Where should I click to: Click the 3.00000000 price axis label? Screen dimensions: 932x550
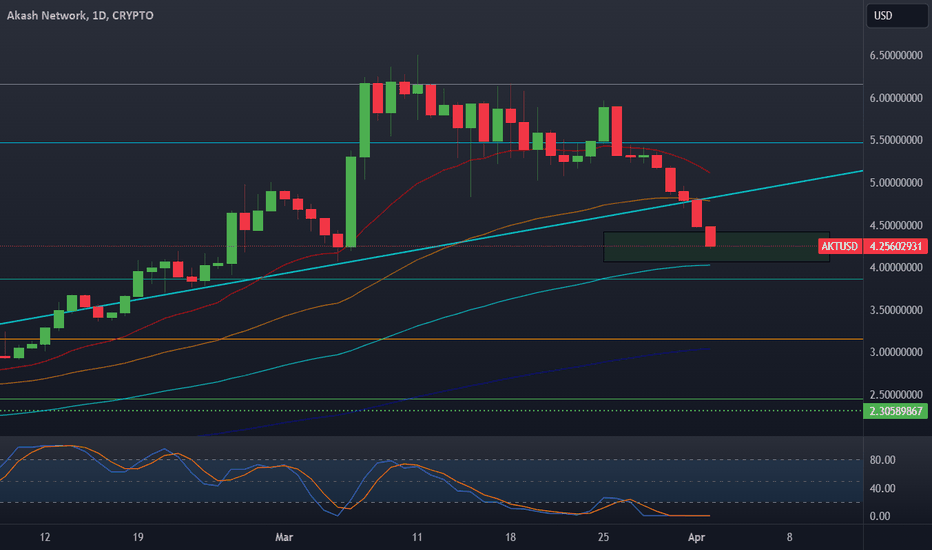pos(896,352)
